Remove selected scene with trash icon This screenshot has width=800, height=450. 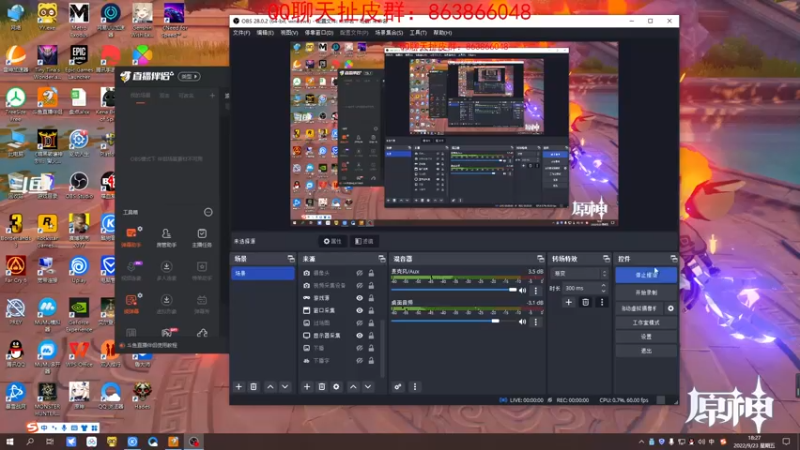(x=254, y=387)
